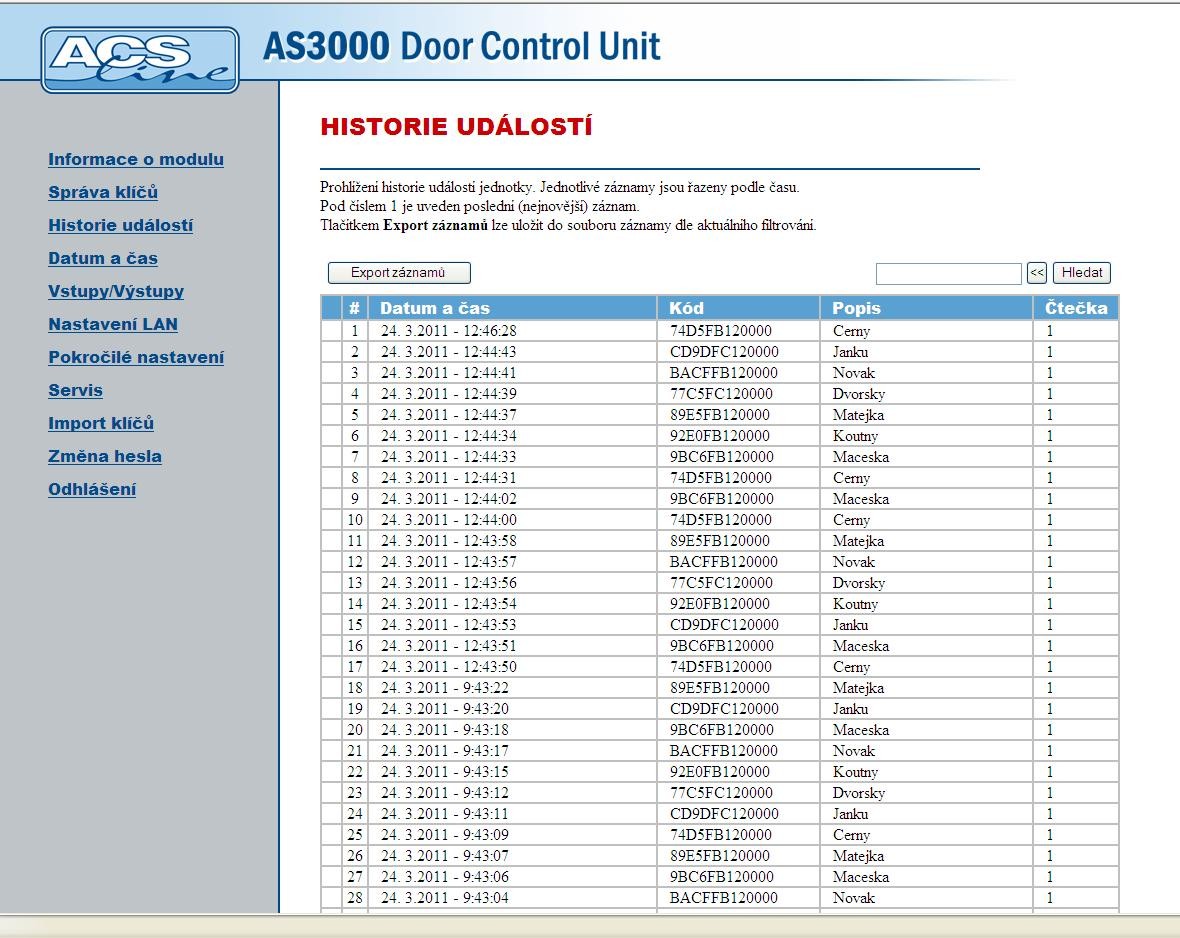The height and width of the screenshot is (938, 1180).
Task: Open Informace o modulu page
Action: point(136,160)
